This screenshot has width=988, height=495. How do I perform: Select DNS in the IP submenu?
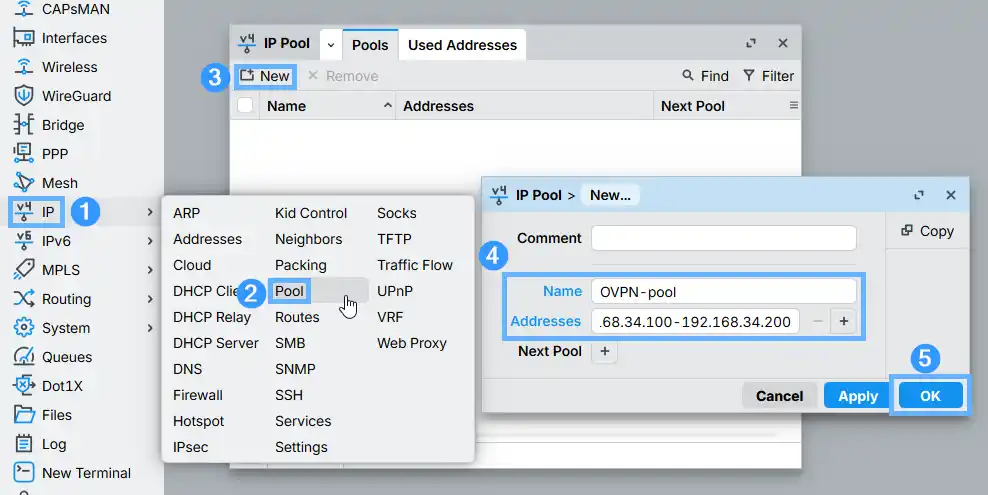click(x=187, y=369)
